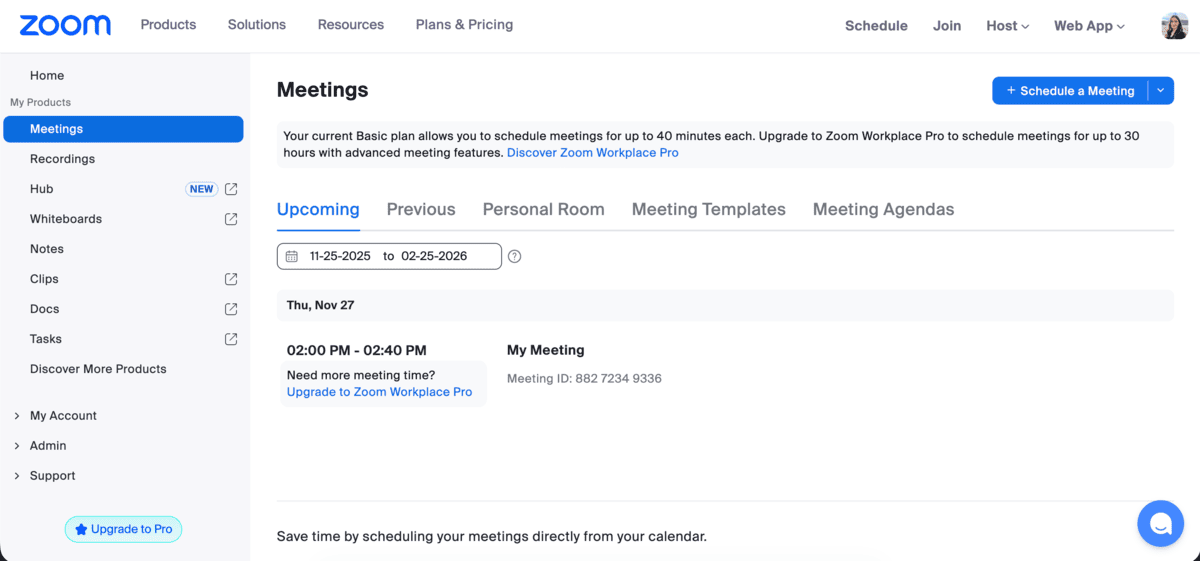
Task: Open Hub external link icon
Action: tap(231, 189)
